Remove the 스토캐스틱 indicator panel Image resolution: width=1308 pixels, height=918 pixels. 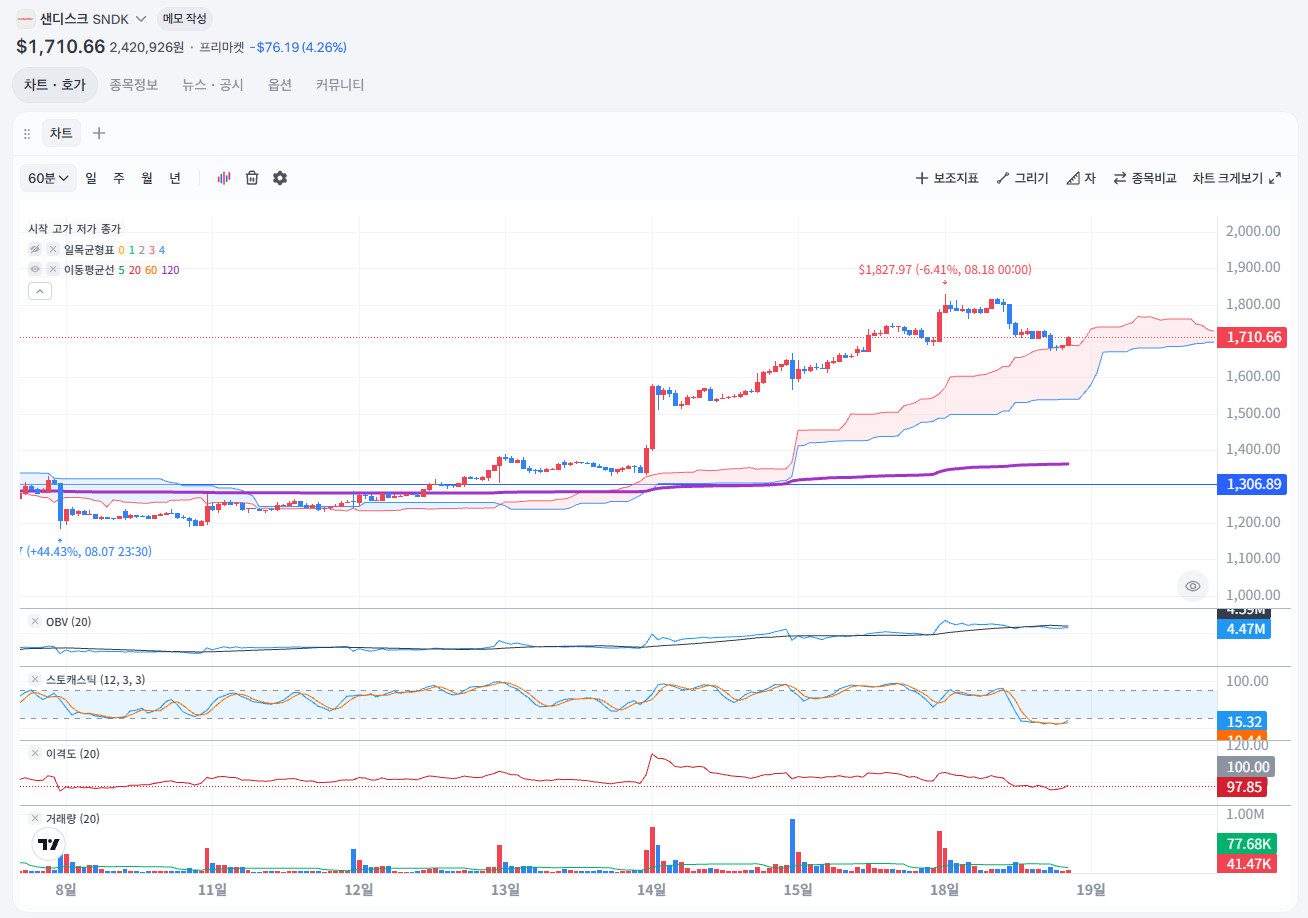pos(34,680)
